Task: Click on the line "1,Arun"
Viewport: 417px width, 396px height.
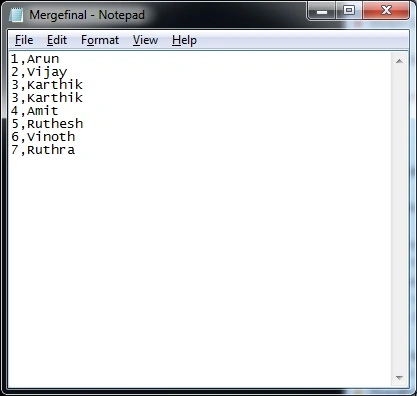Action: coord(35,59)
